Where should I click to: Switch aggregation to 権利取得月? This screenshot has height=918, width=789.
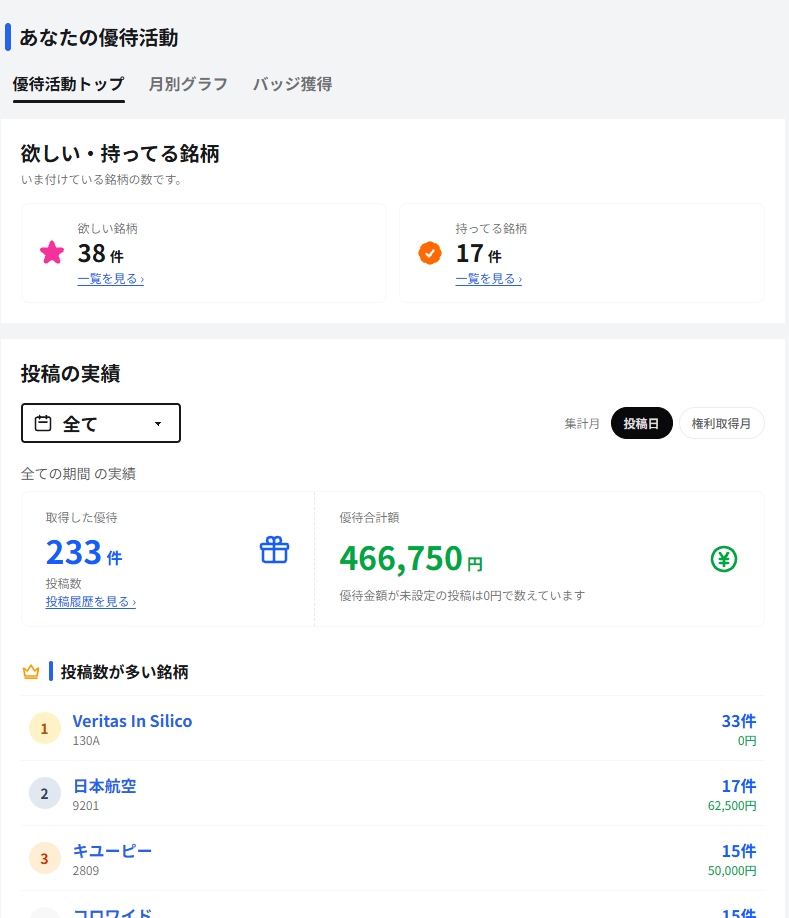click(x=721, y=423)
